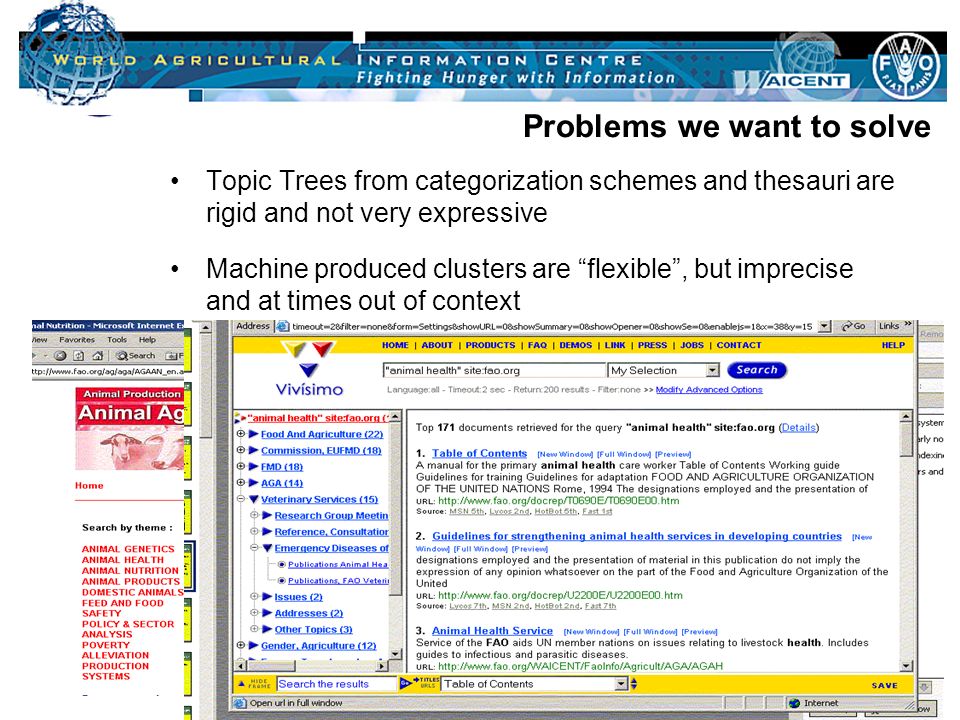Click the POVERTY ALLEVIATION theme link

[115, 650]
